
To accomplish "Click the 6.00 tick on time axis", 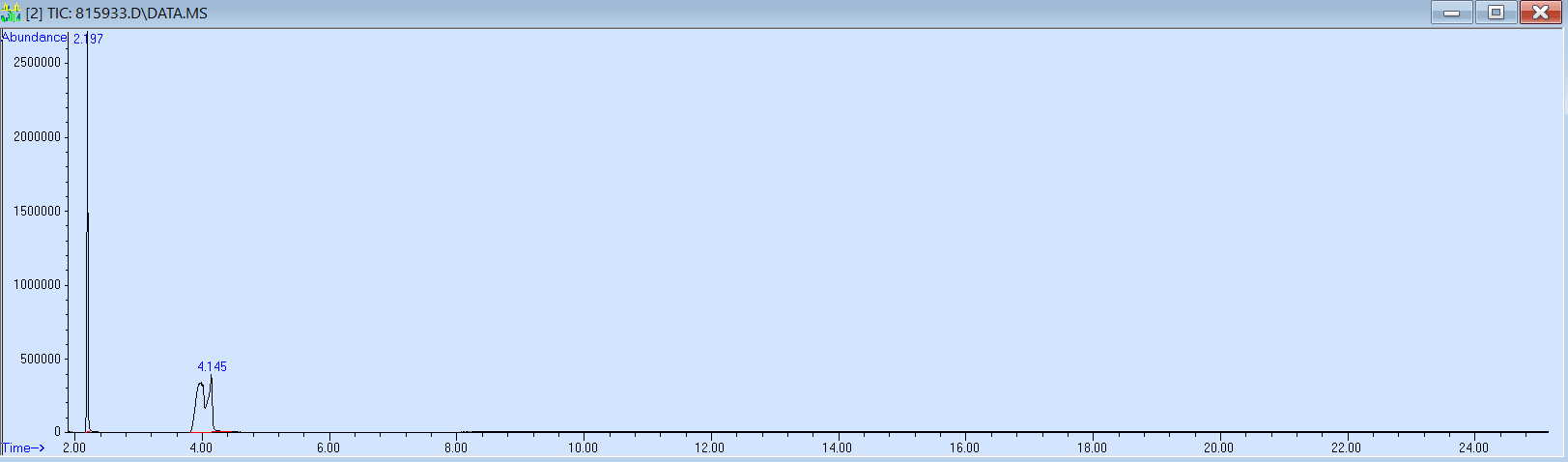I will click(x=328, y=448).
